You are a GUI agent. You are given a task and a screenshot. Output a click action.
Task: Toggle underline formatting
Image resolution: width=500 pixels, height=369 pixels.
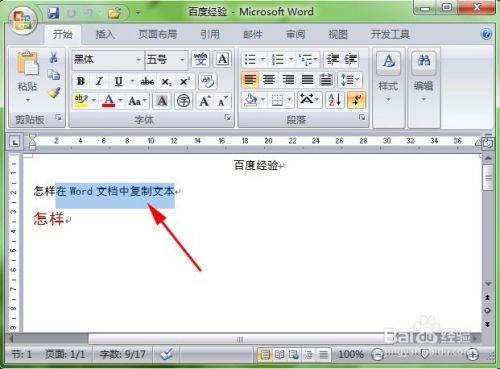click(x=118, y=81)
